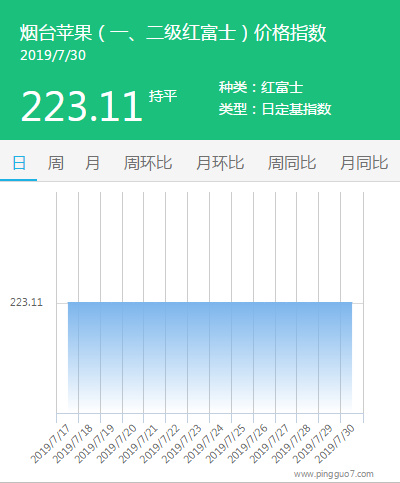400x483 pixels.
Task: Click the x-axis label 2019/7/23
Action: click(x=183, y=444)
